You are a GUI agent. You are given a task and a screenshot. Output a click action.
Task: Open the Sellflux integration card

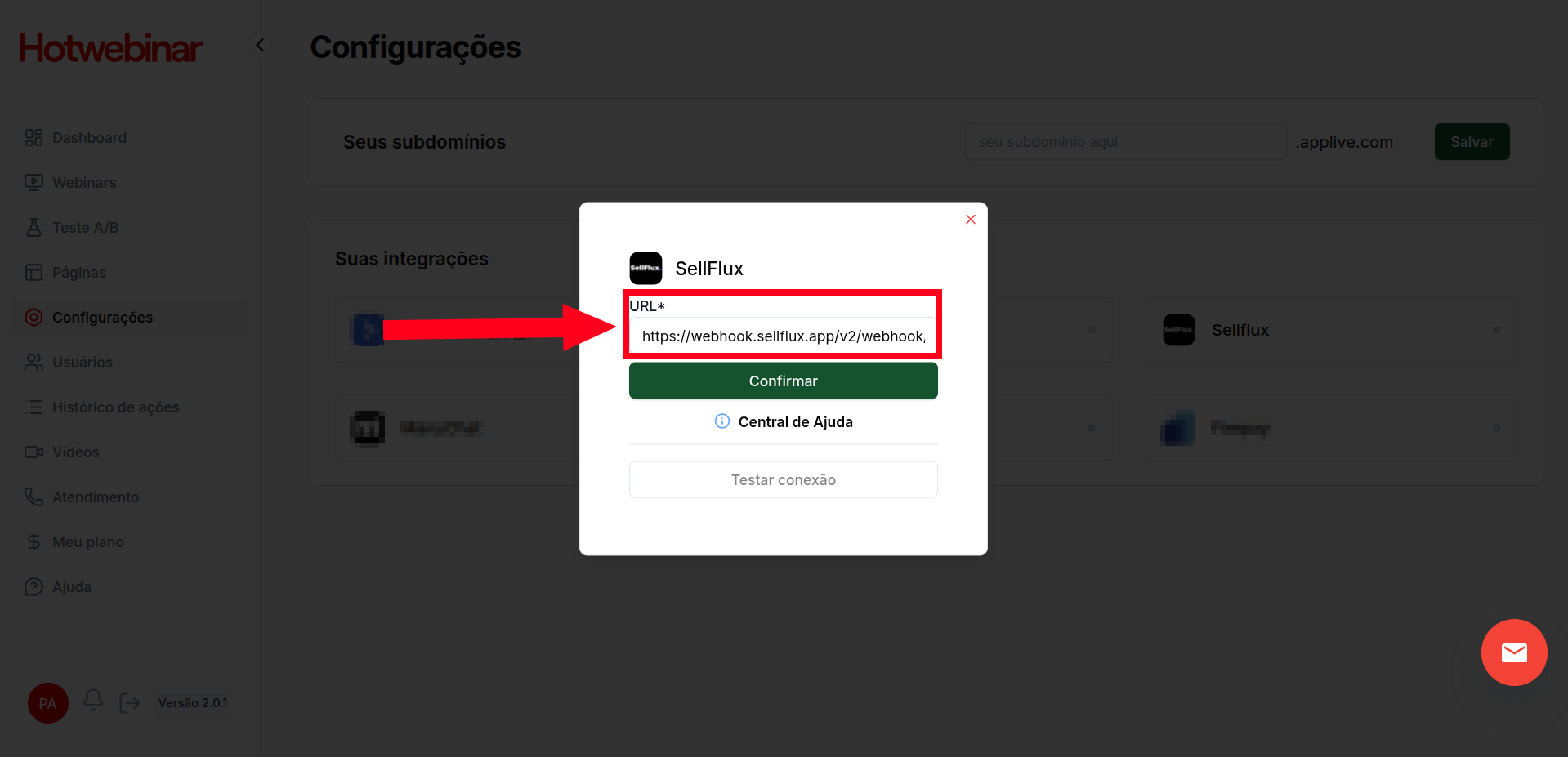1331,330
